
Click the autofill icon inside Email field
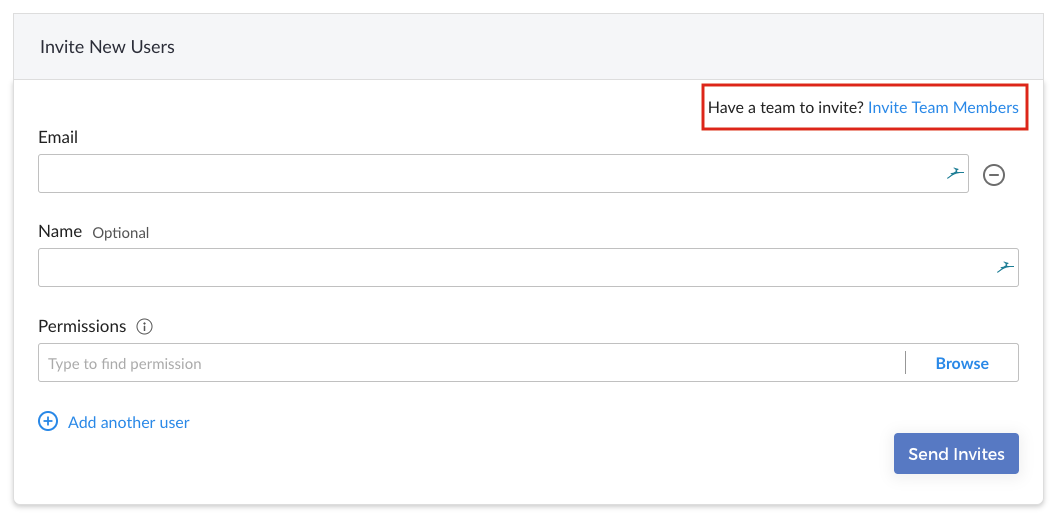click(954, 173)
